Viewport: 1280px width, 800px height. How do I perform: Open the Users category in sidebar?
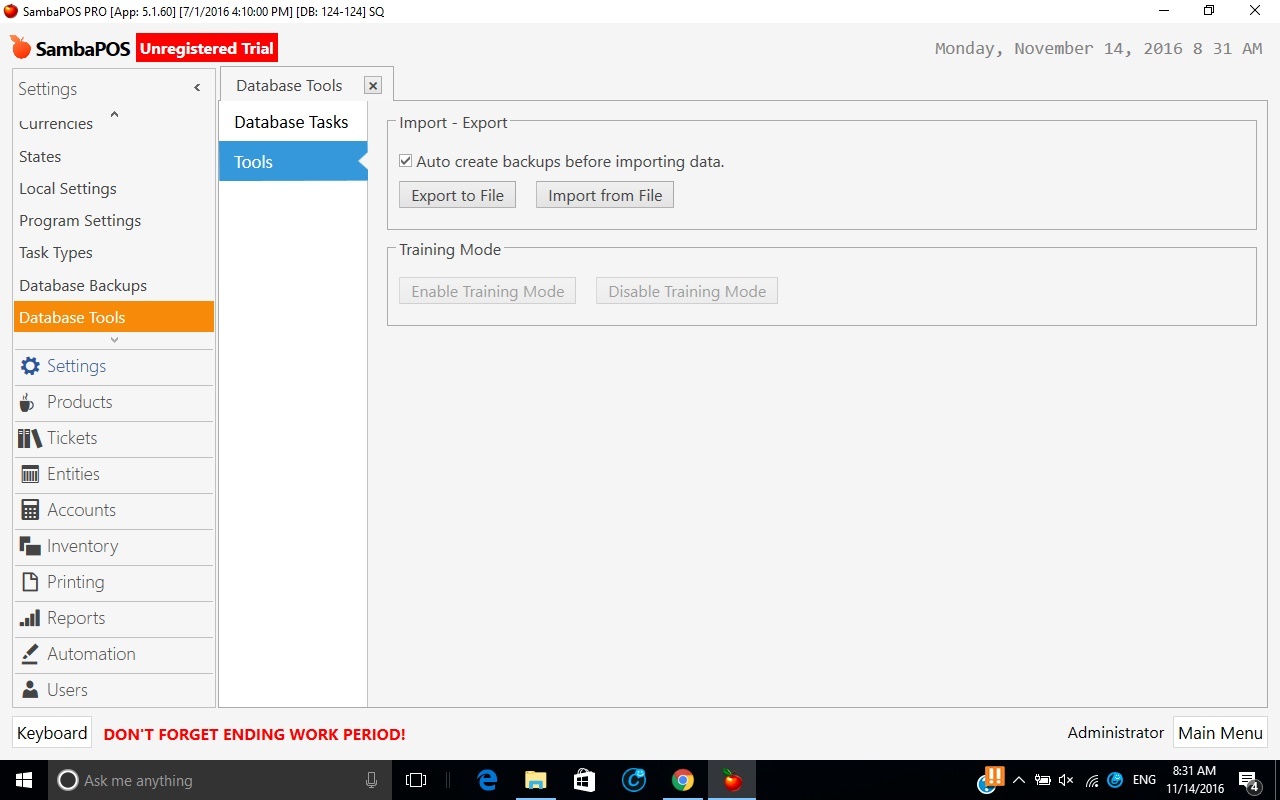coord(114,690)
